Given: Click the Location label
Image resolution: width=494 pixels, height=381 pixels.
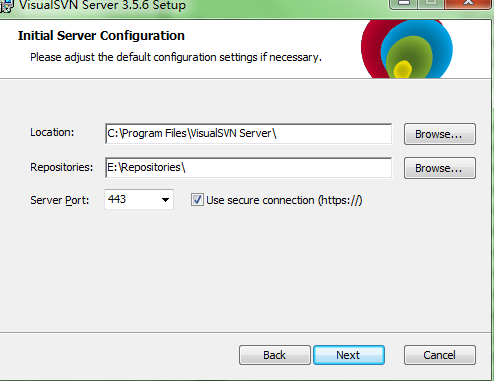Looking at the screenshot, I should click(x=52, y=132).
